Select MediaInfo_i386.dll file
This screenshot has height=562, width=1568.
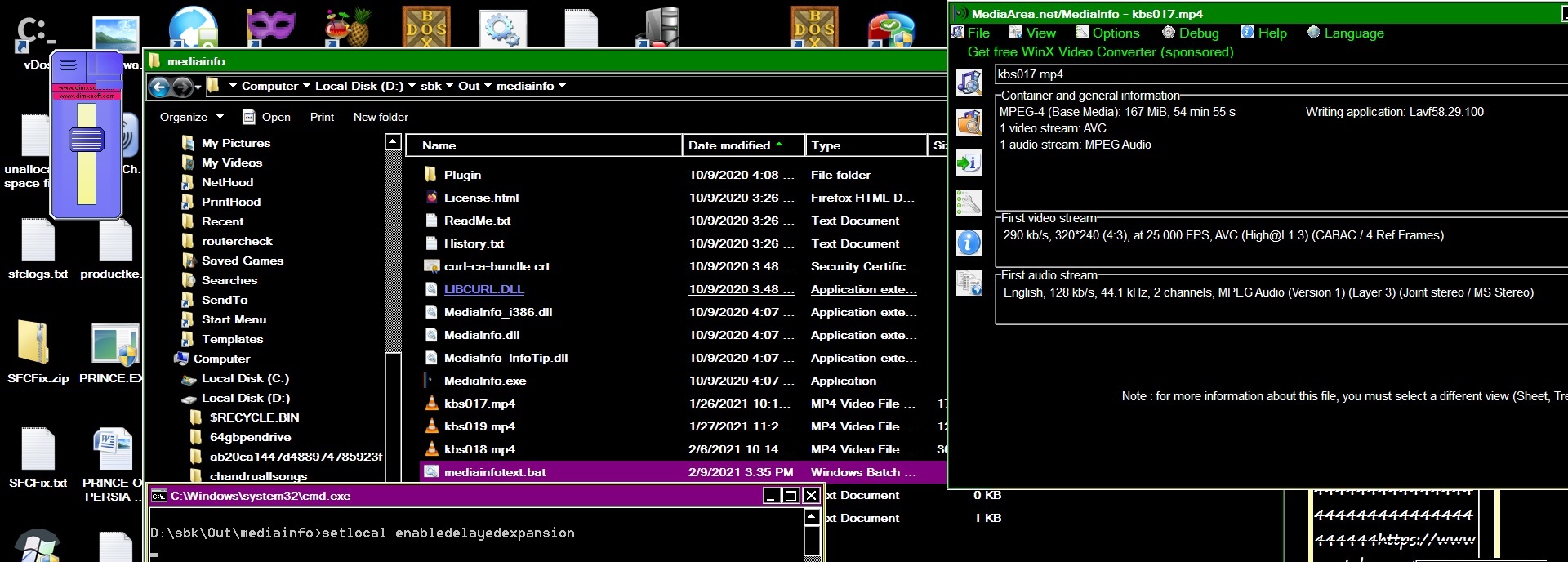pos(498,312)
